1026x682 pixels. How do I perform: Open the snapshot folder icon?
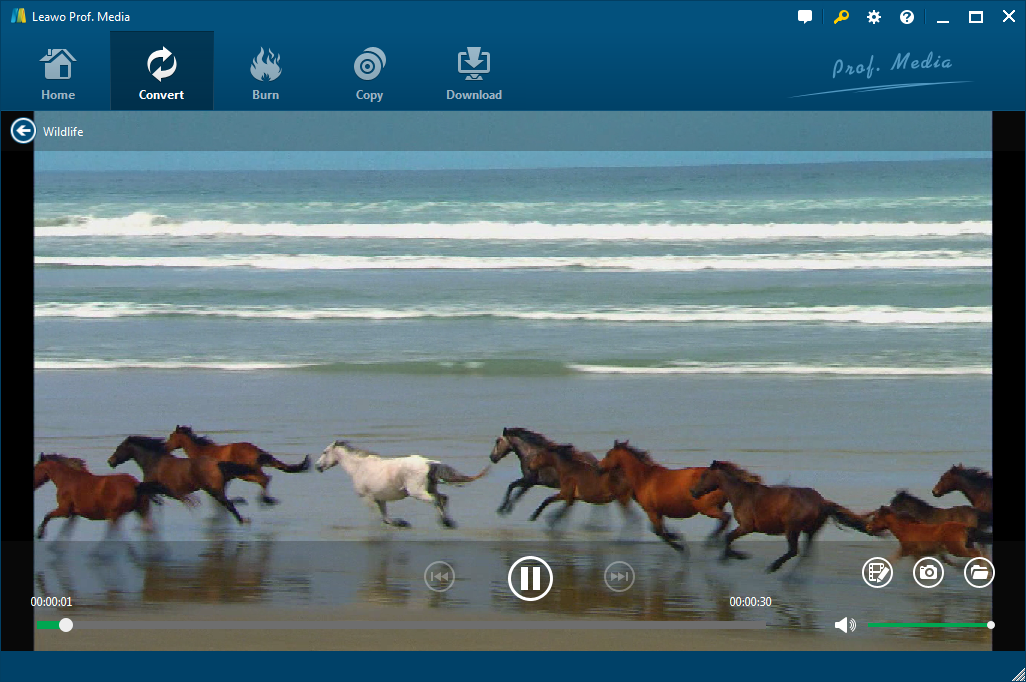[979, 573]
